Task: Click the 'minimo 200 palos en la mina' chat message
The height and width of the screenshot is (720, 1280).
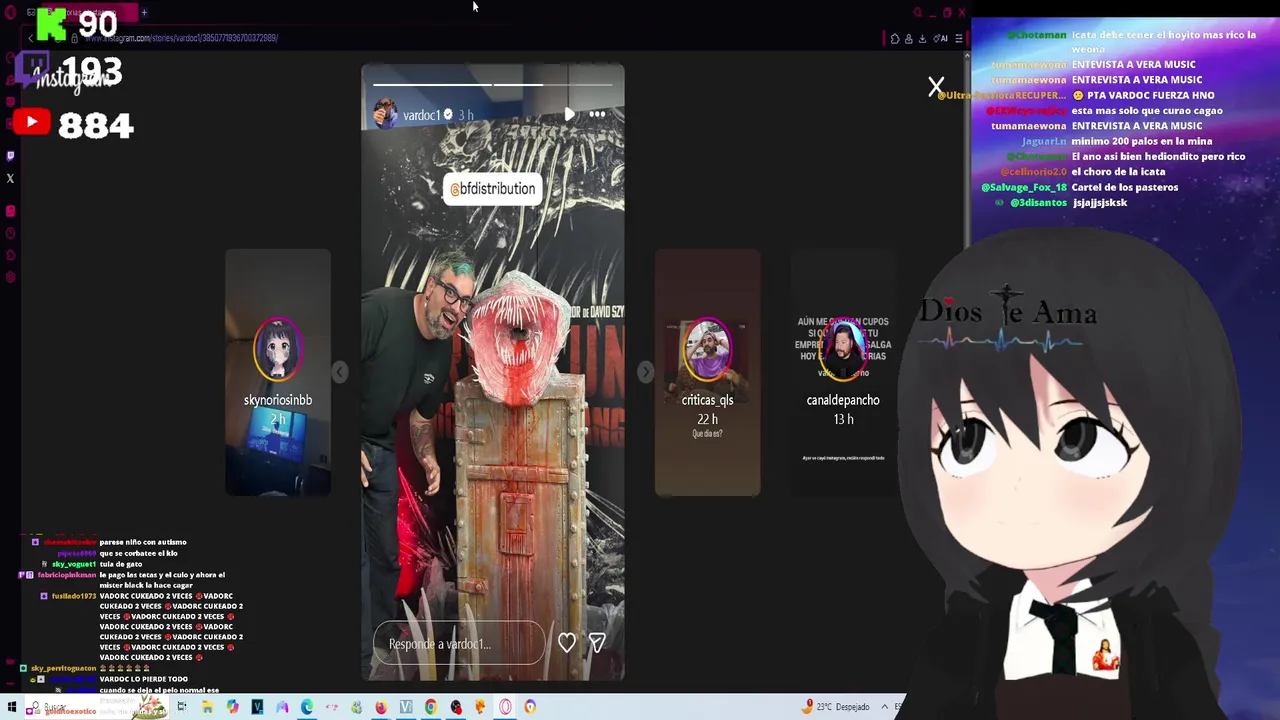Action: click(1142, 141)
